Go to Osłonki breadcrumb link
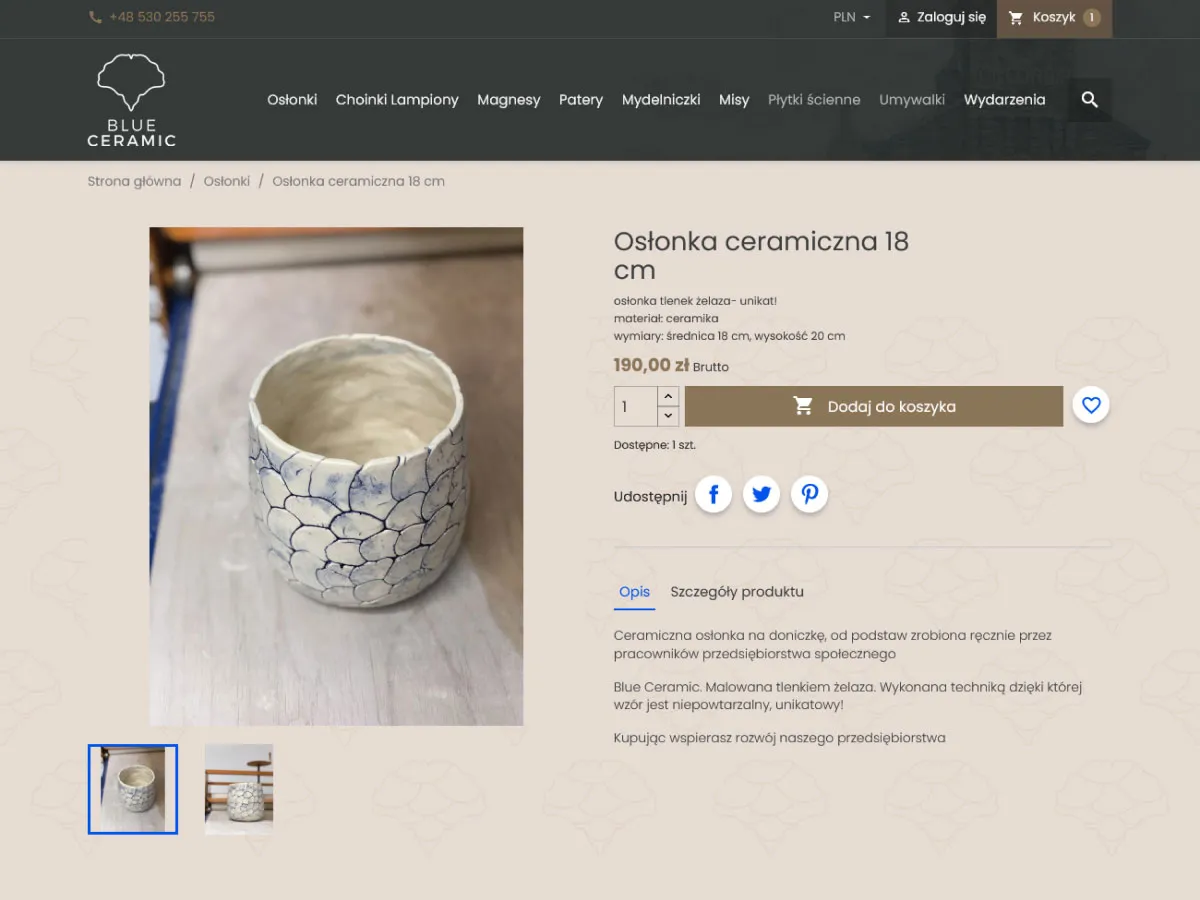The height and width of the screenshot is (900, 1200). [x=227, y=182]
